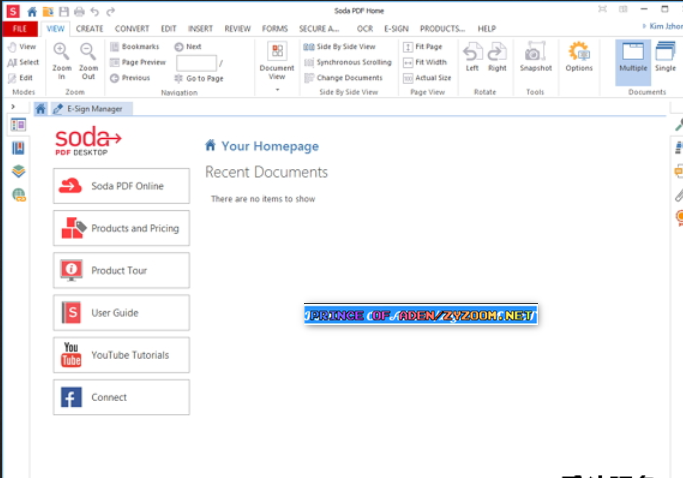Show Page Preview from ribbon

pyautogui.click(x=138, y=62)
